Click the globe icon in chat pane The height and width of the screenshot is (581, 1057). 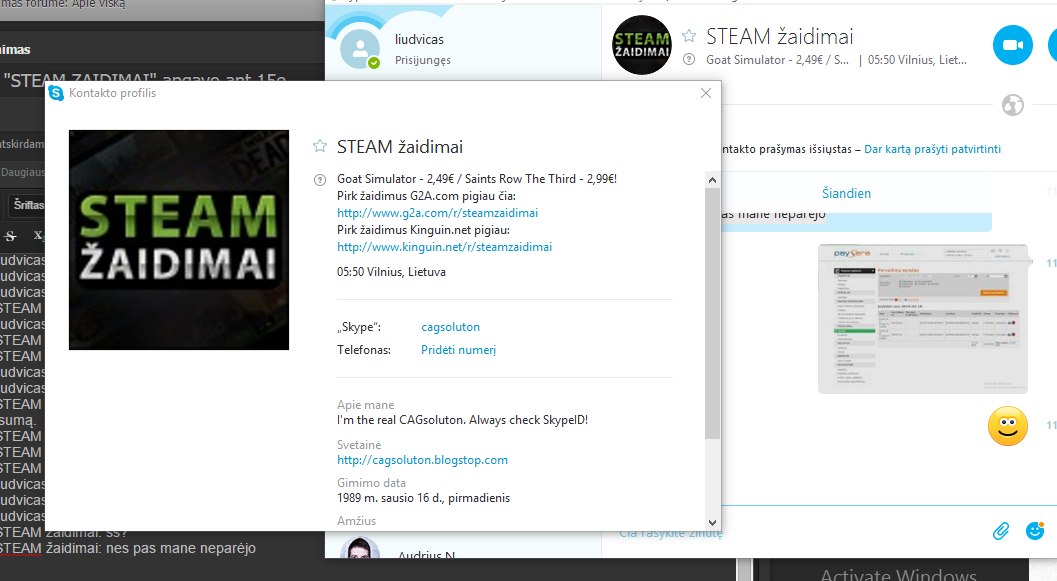pyautogui.click(x=1013, y=105)
